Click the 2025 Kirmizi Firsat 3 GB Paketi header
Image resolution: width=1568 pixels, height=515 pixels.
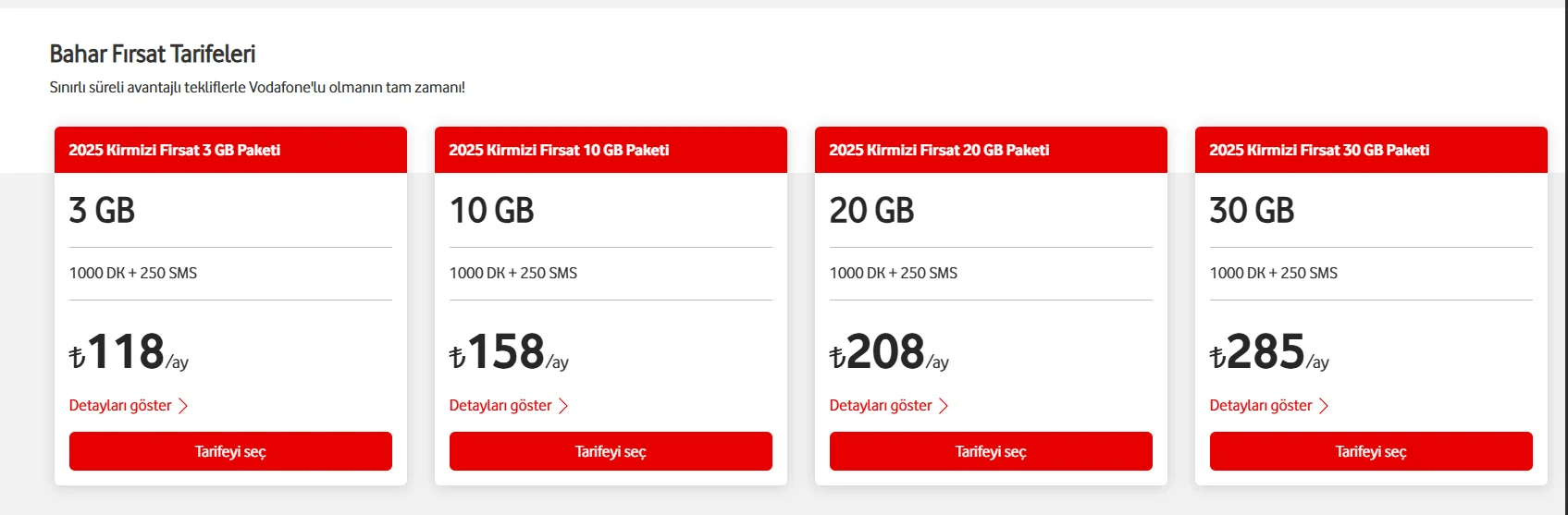[x=175, y=150]
